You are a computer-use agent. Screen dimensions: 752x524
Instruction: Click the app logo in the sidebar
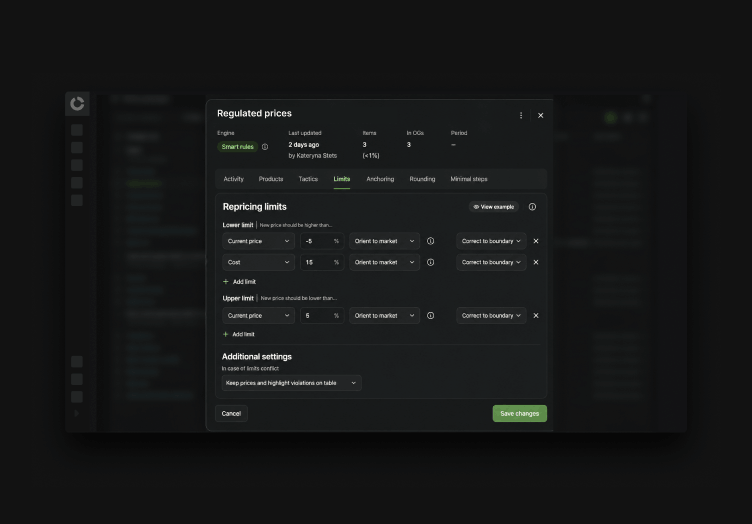[x=77, y=104]
